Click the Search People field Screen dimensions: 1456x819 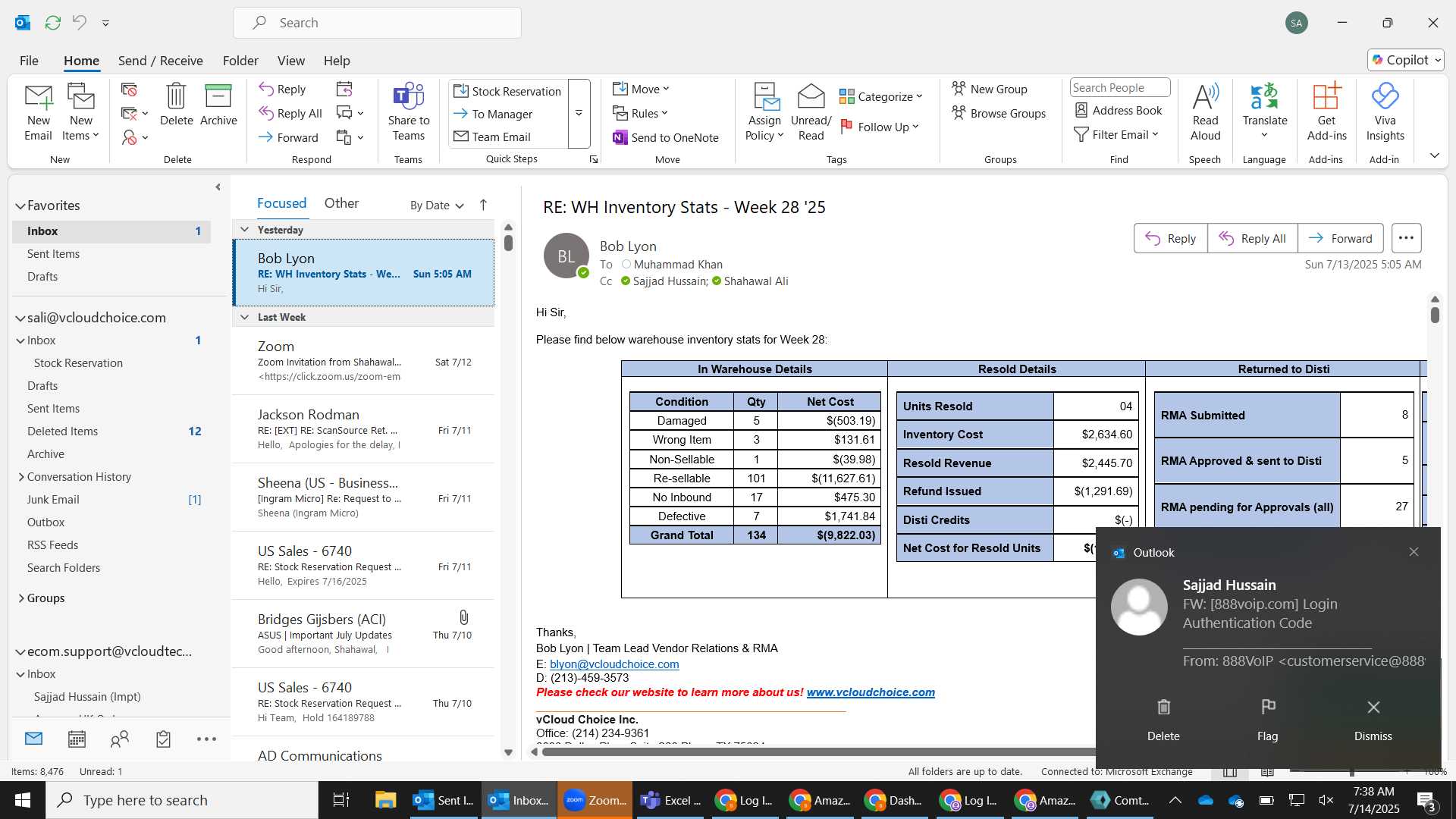click(1119, 87)
